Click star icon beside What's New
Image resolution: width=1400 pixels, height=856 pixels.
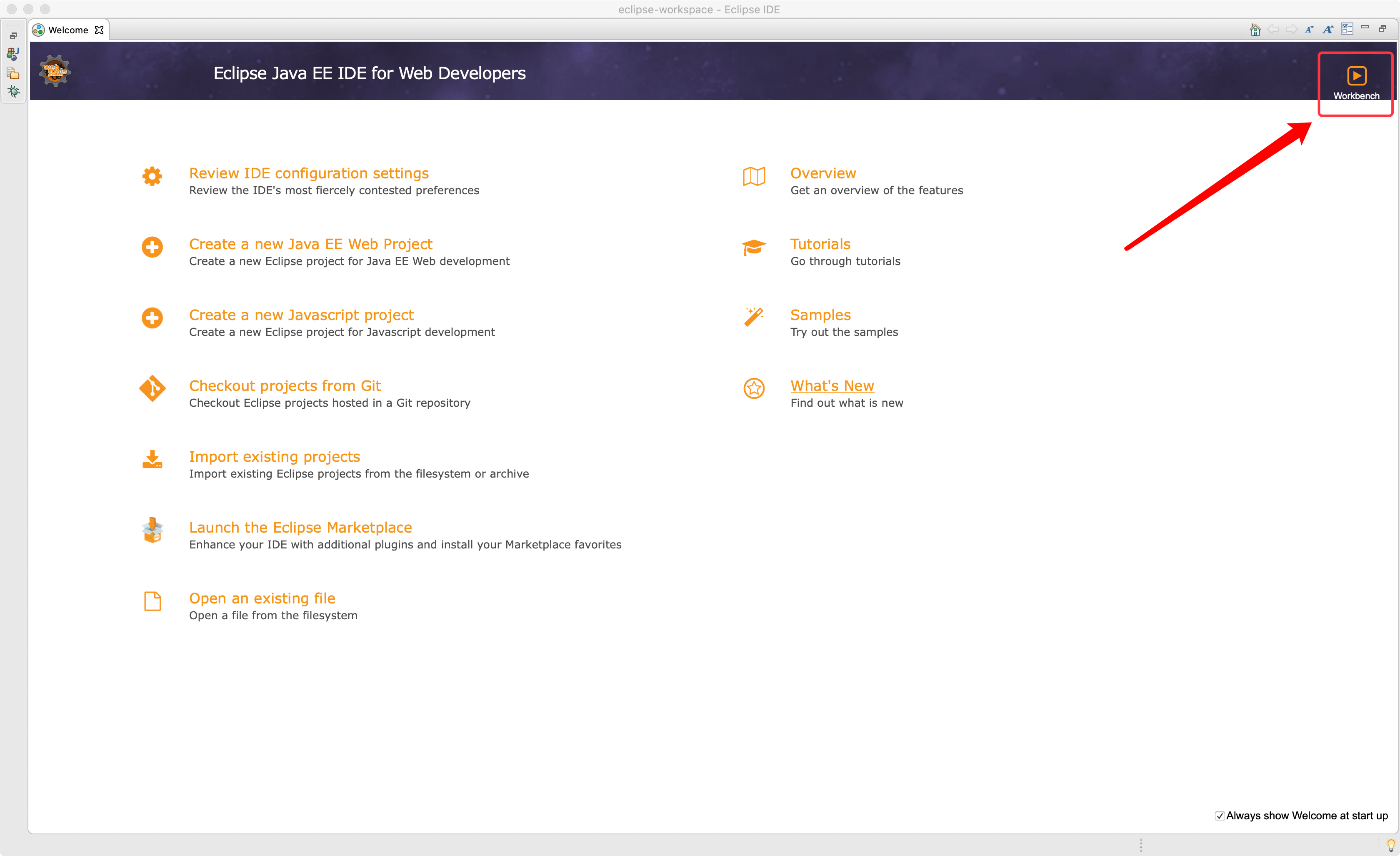coord(754,389)
